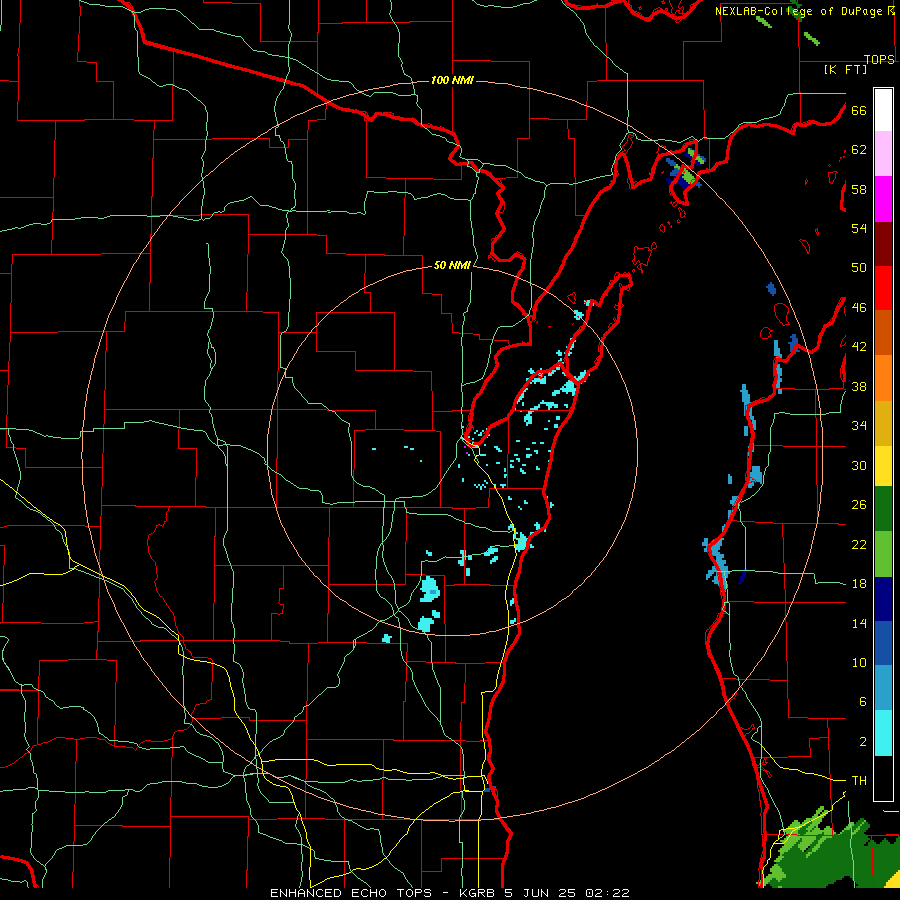Click the legend value "62"
This screenshot has height=900, width=900.
[x=859, y=150]
